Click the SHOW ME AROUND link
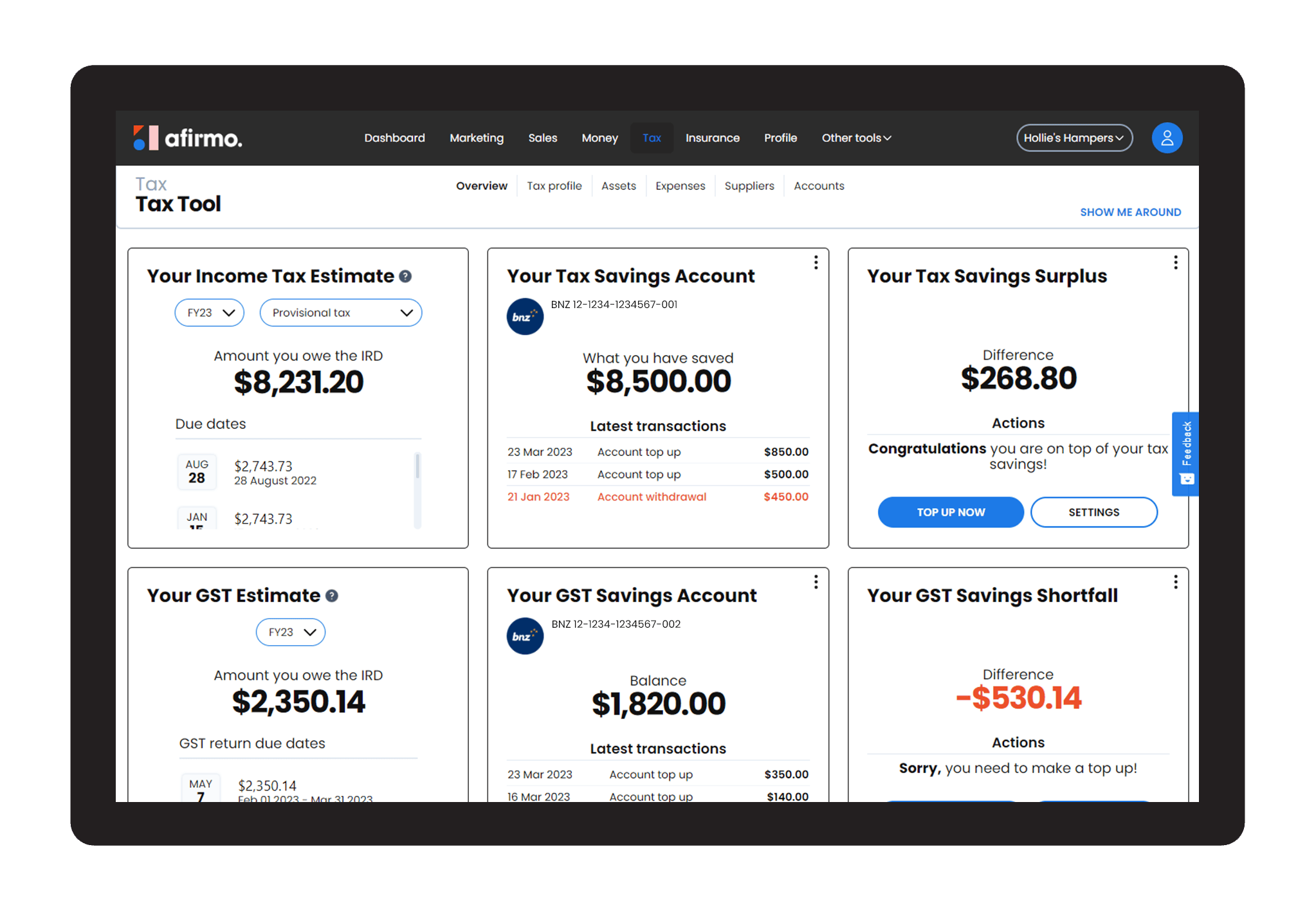This screenshot has width=1316, height=912. [x=1130, y=212]
